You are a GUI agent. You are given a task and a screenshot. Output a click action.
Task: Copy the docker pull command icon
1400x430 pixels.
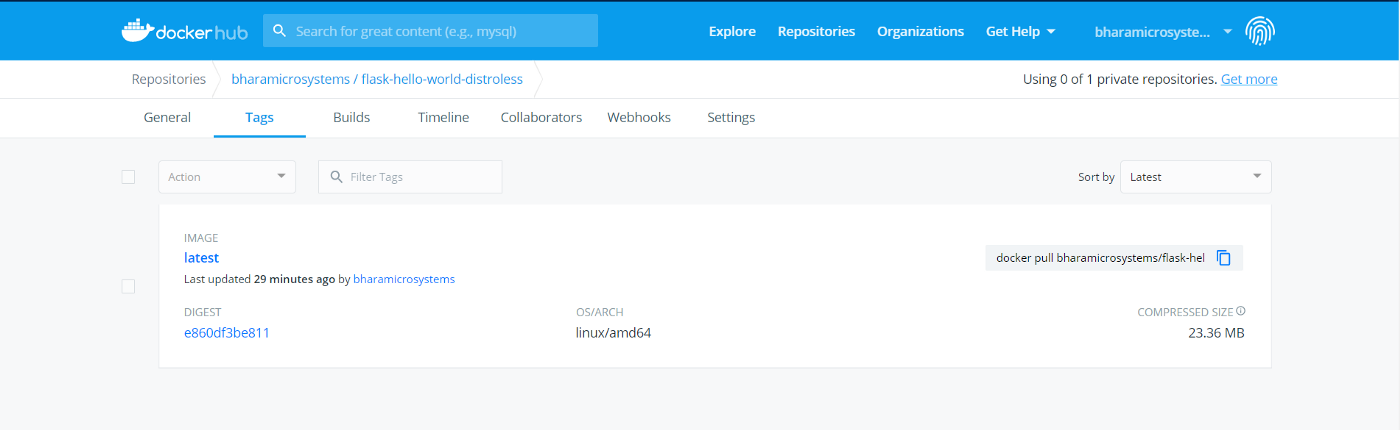point(1223,258)
